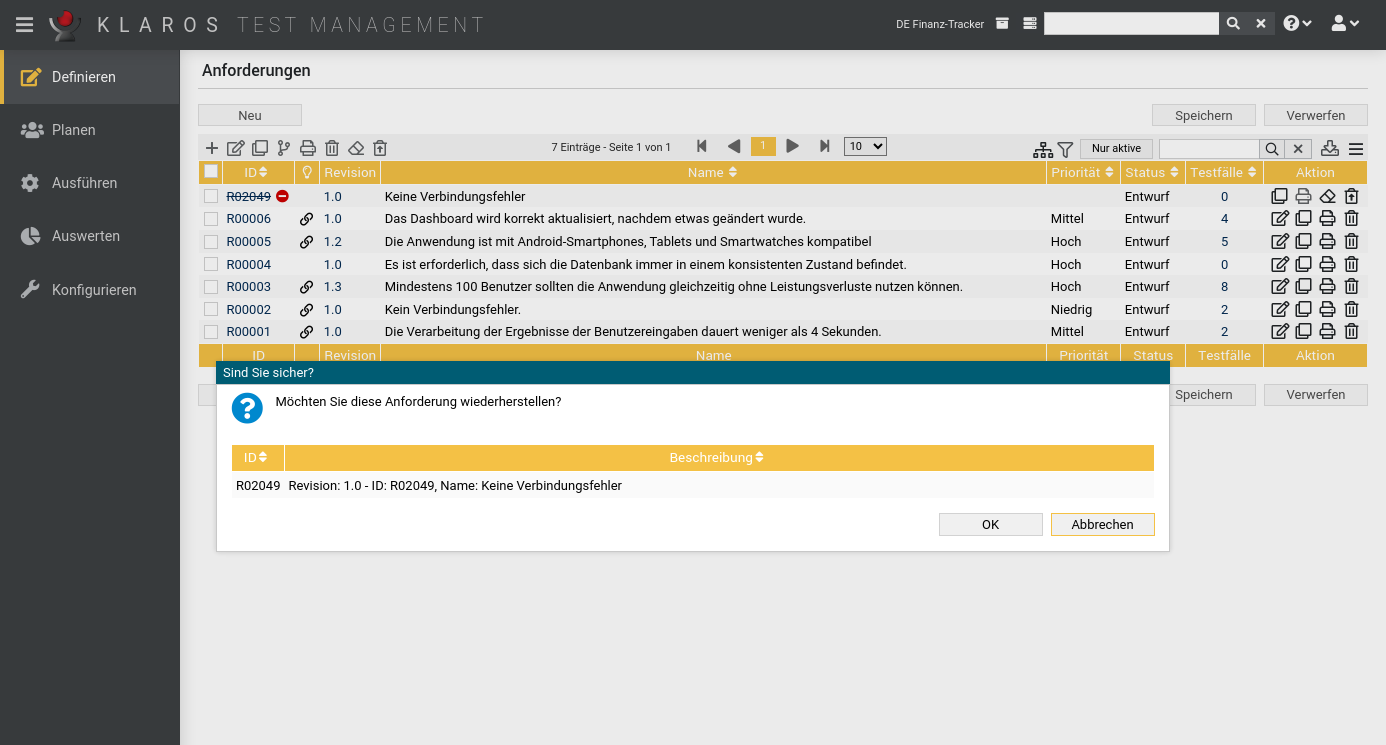Viewport: 1386px width, 745px height.
Task: Click the link icon next to R00002
Action: pos(307,310)
